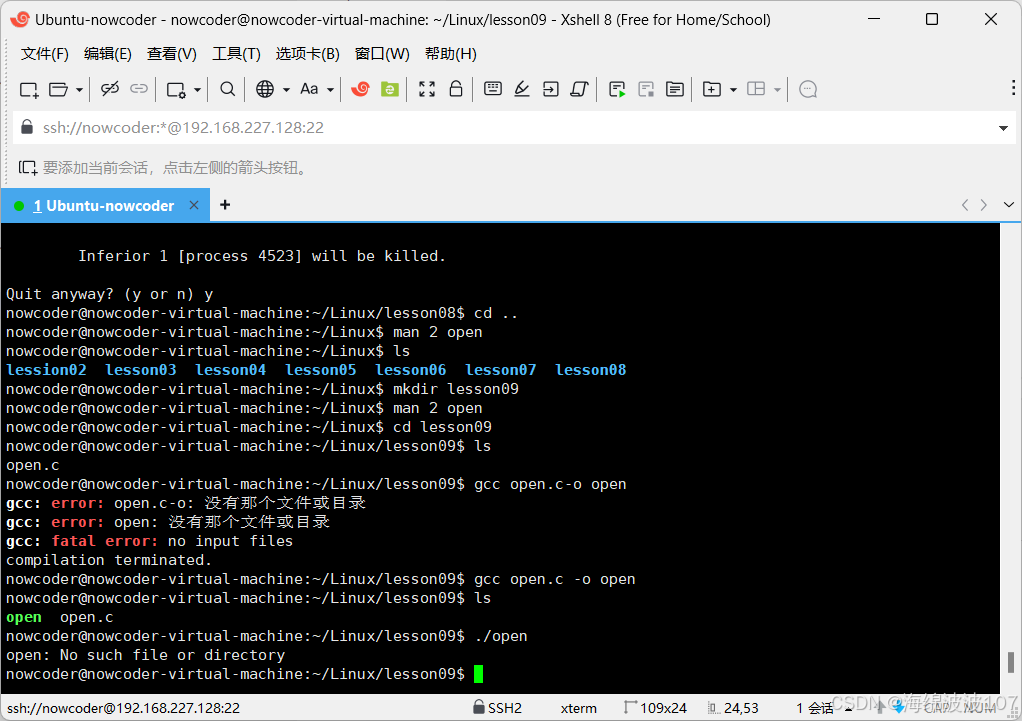Image resolution: width=1022 pixels, height=721 pixels.
Task: Click the Encoding globe icon
Action: (265, 89)
